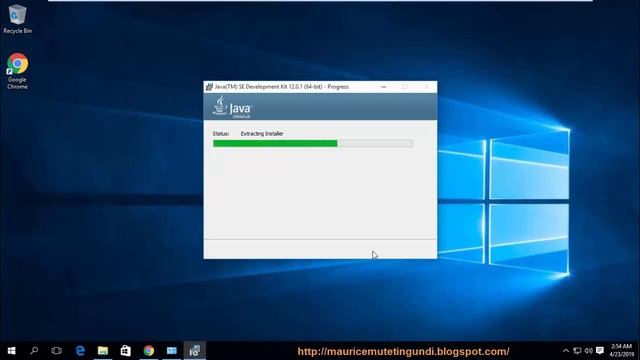Click the disabled maximize button of installer

point(404,87)
